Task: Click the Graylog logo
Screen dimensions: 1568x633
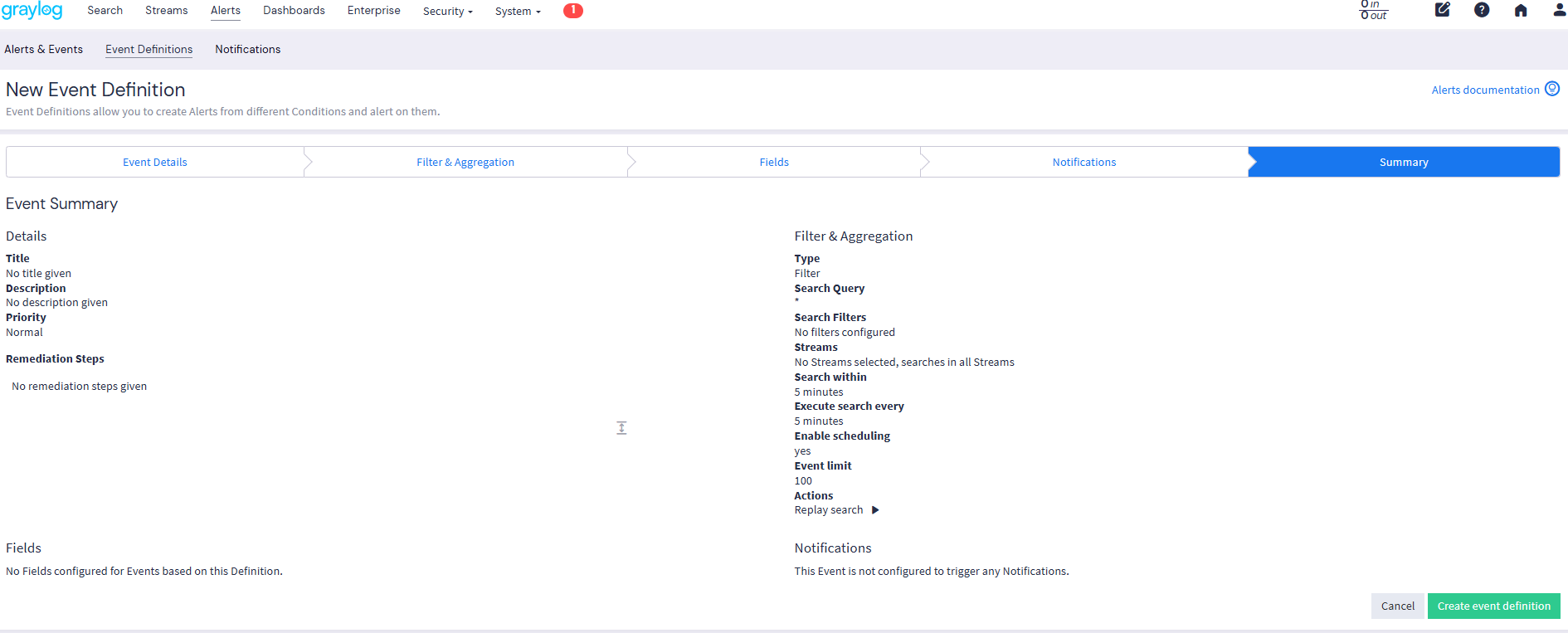Action: pos(32,11)
